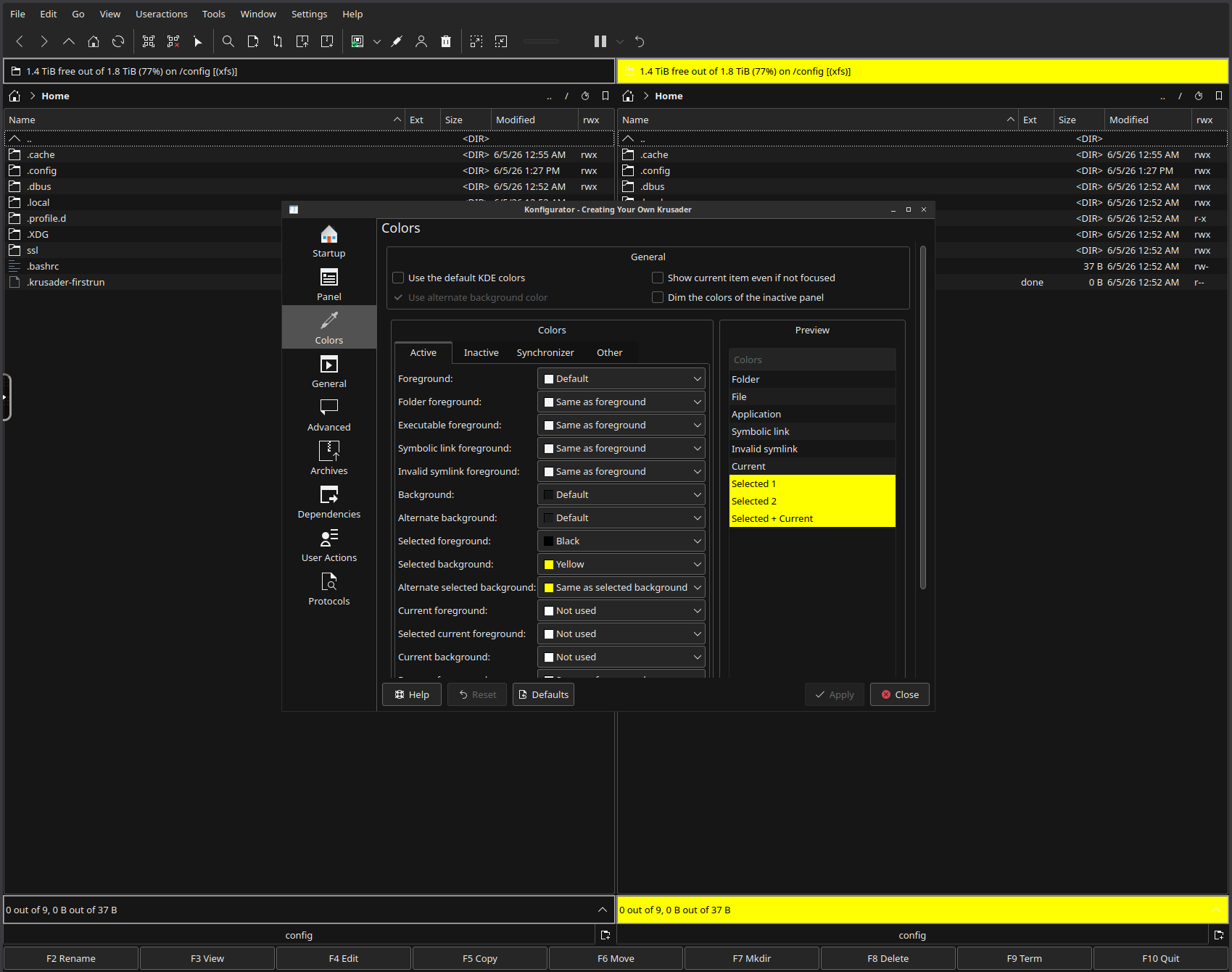Open the Current background dropdown
The width and height of the screenshot is (1232, 972).
[x=621, y=657]
